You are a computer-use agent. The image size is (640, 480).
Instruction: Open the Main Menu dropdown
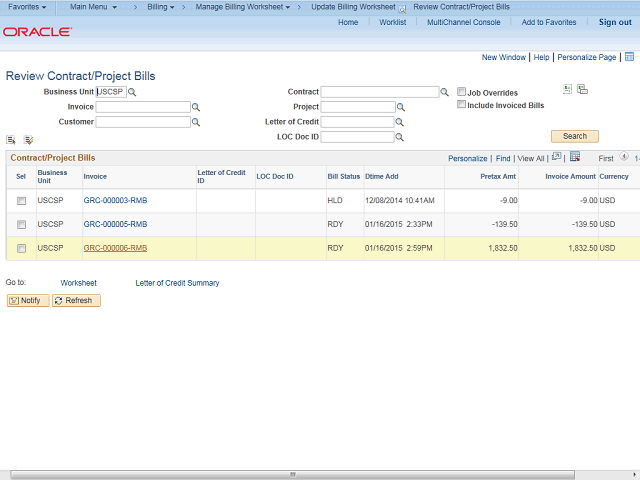pos(93,7)
